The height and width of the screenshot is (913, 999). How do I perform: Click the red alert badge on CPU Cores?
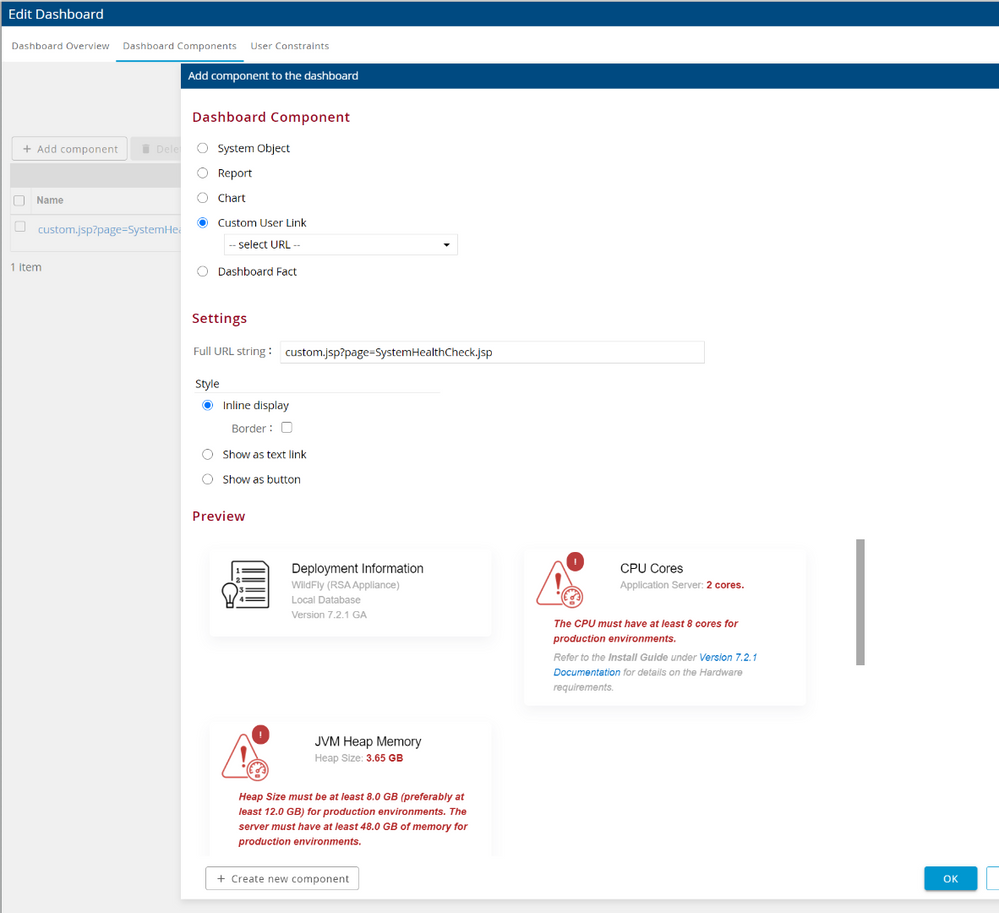[575, 562]
